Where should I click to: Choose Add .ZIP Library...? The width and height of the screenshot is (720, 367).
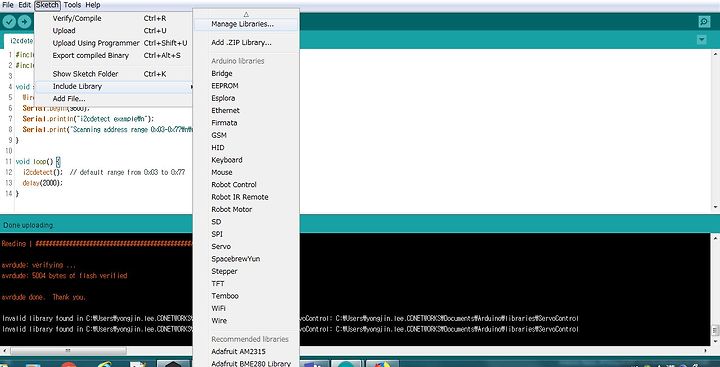coord(246,43)
